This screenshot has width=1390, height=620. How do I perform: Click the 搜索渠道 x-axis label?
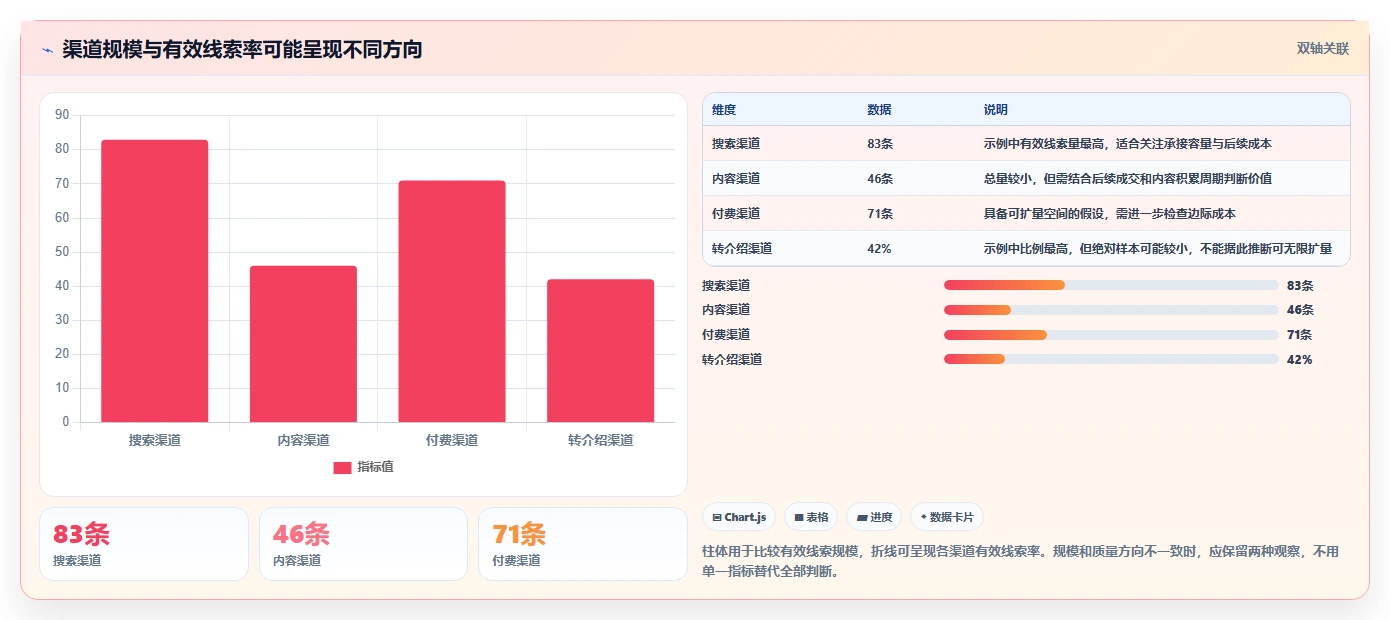[x=155, y=440]
